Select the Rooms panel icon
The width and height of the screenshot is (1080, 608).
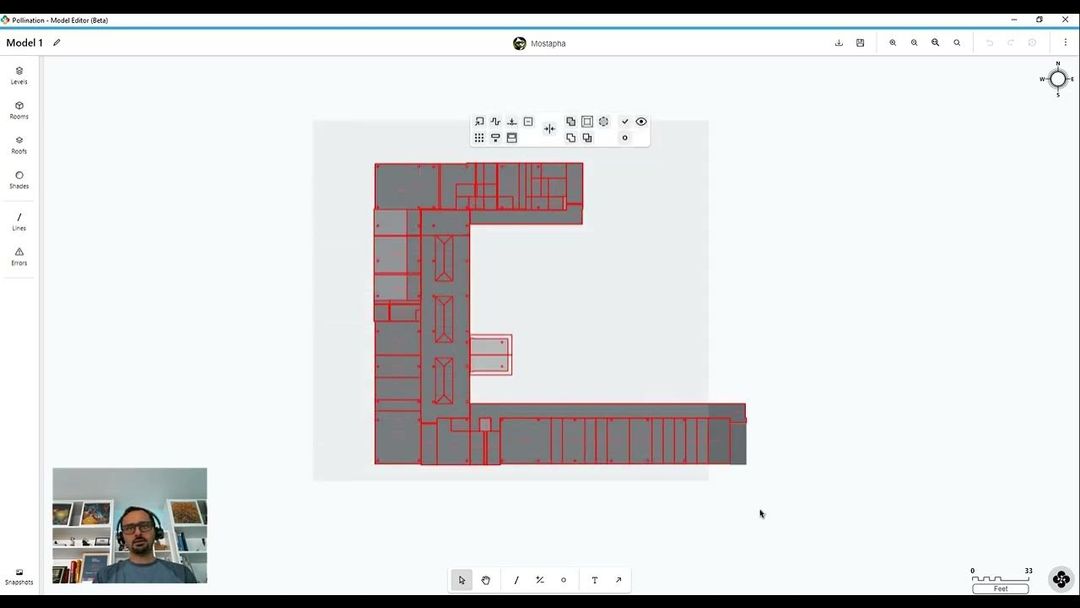tap(19, 110)
